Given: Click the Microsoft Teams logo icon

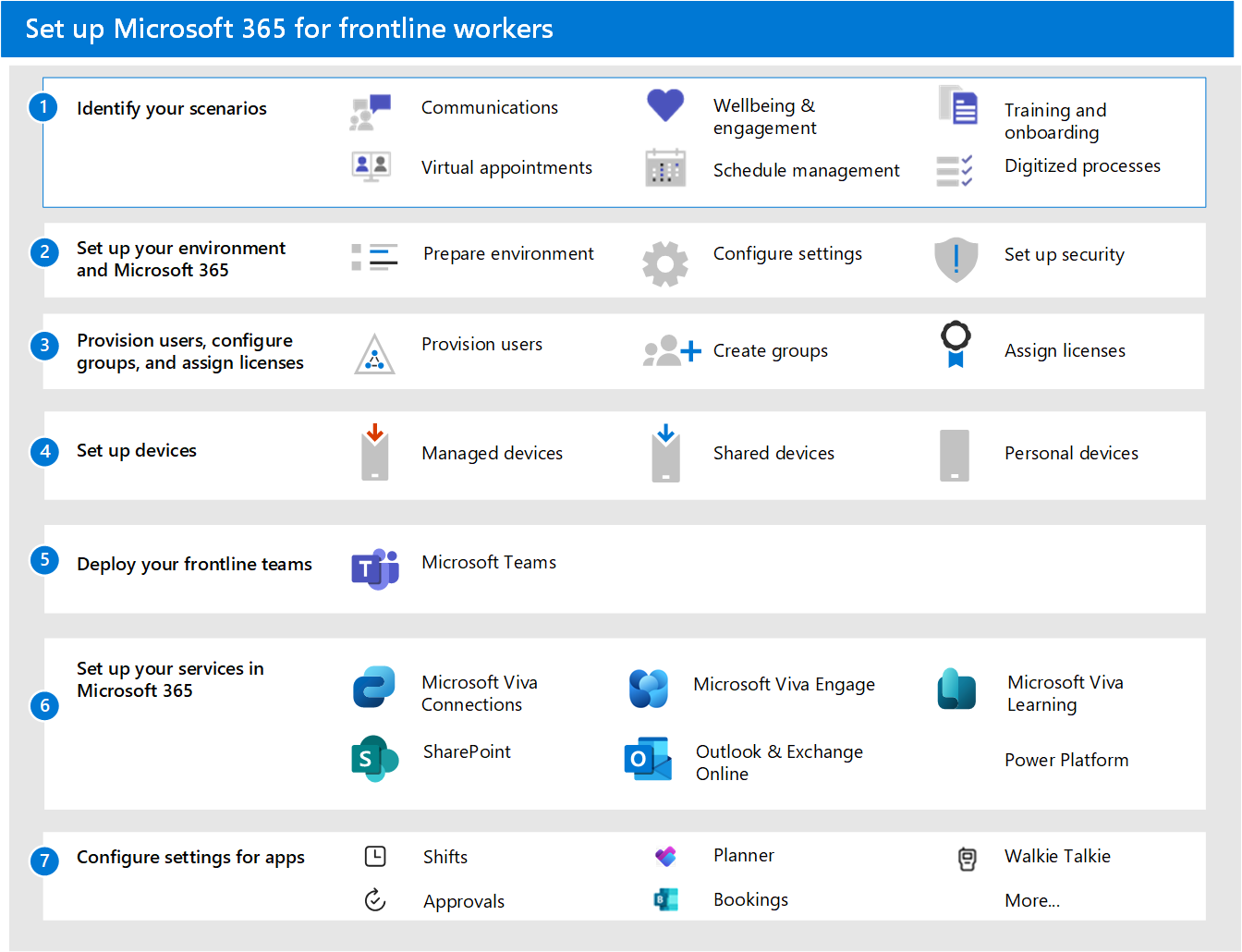Looking at the screenshot, I should 374,568.
